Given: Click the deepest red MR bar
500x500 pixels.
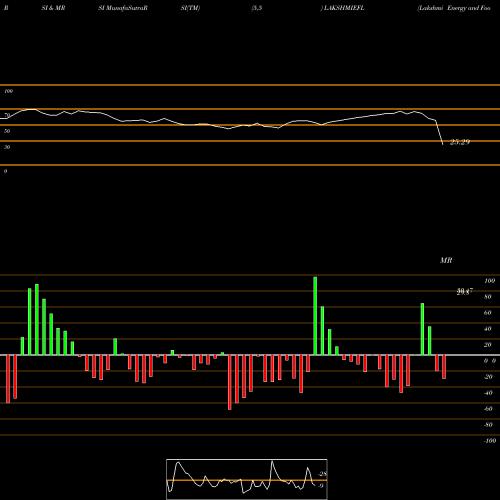Looking at the screenshot, I should point(230,382).
